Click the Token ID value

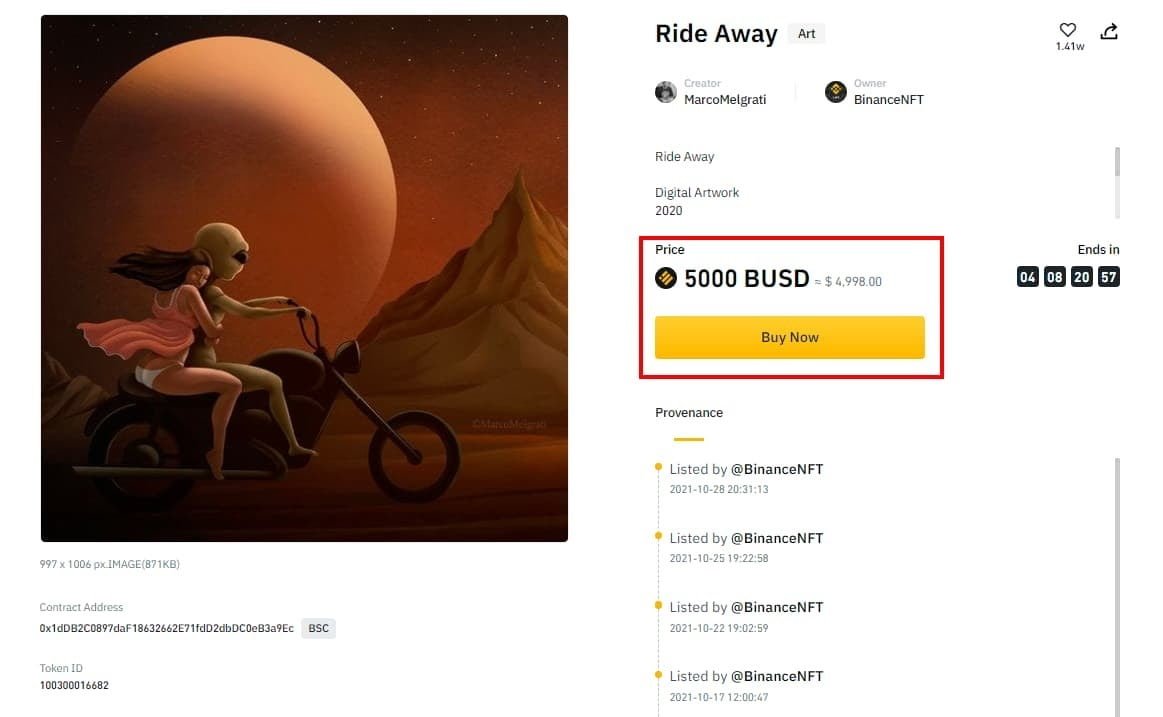73,685
